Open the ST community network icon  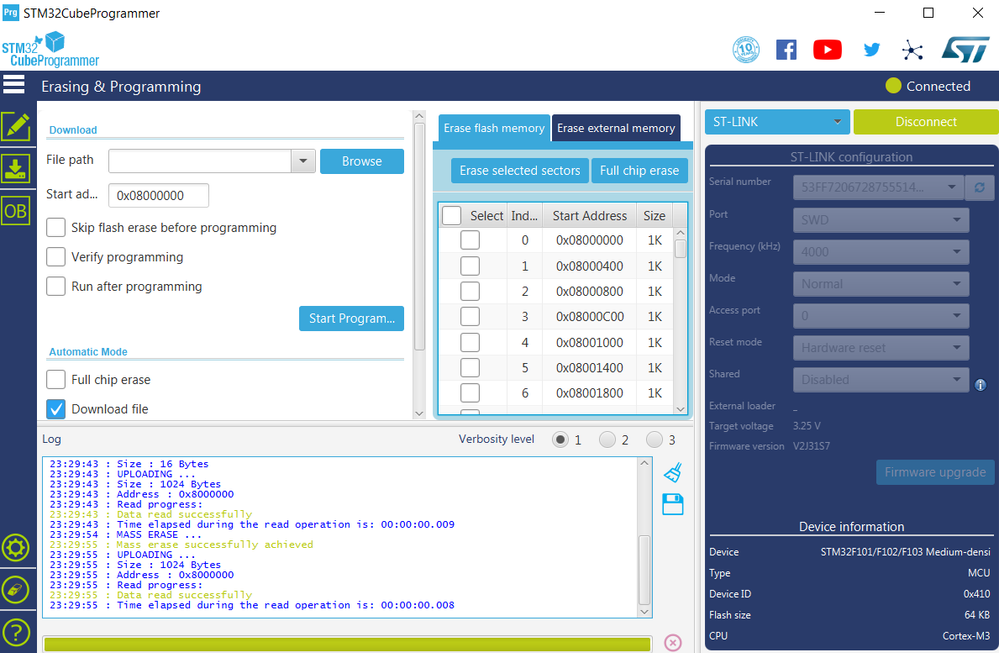[x=912, y=50]
